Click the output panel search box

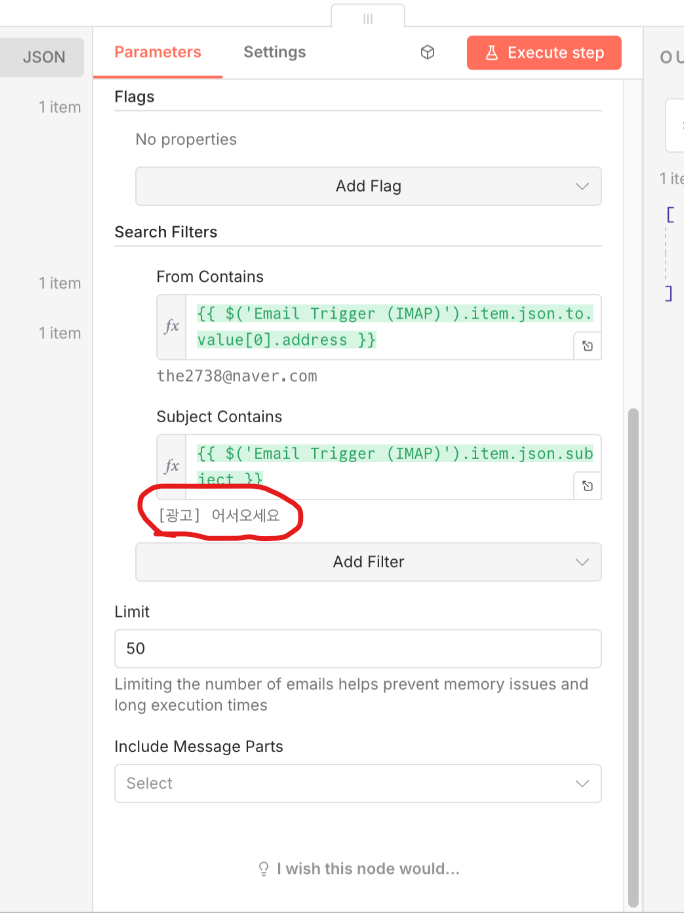click(x=675, y=127)
